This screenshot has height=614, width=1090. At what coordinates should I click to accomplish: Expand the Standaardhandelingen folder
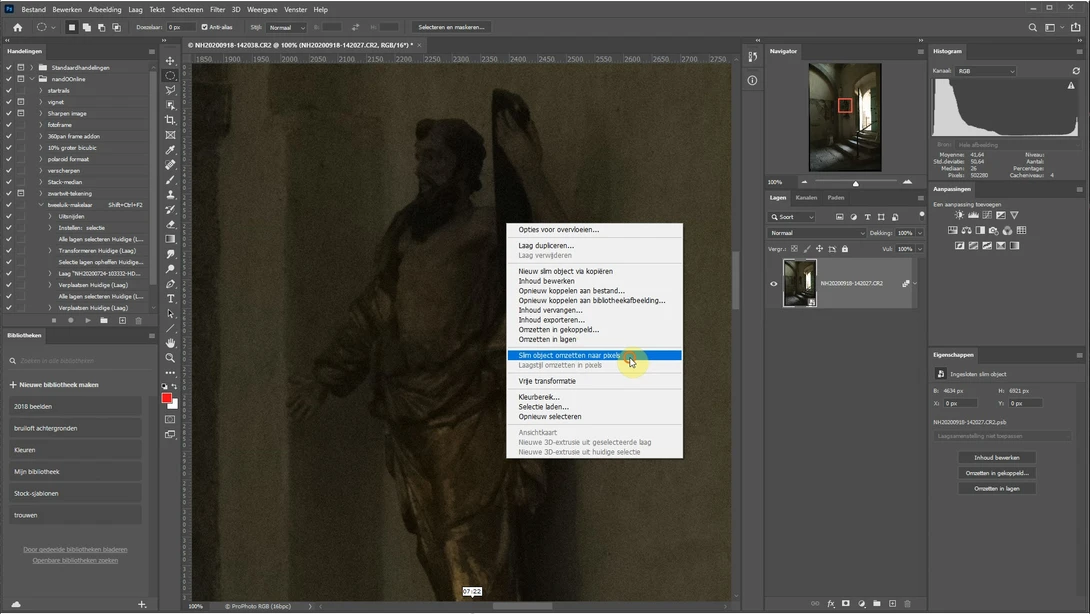click(31, 67)
